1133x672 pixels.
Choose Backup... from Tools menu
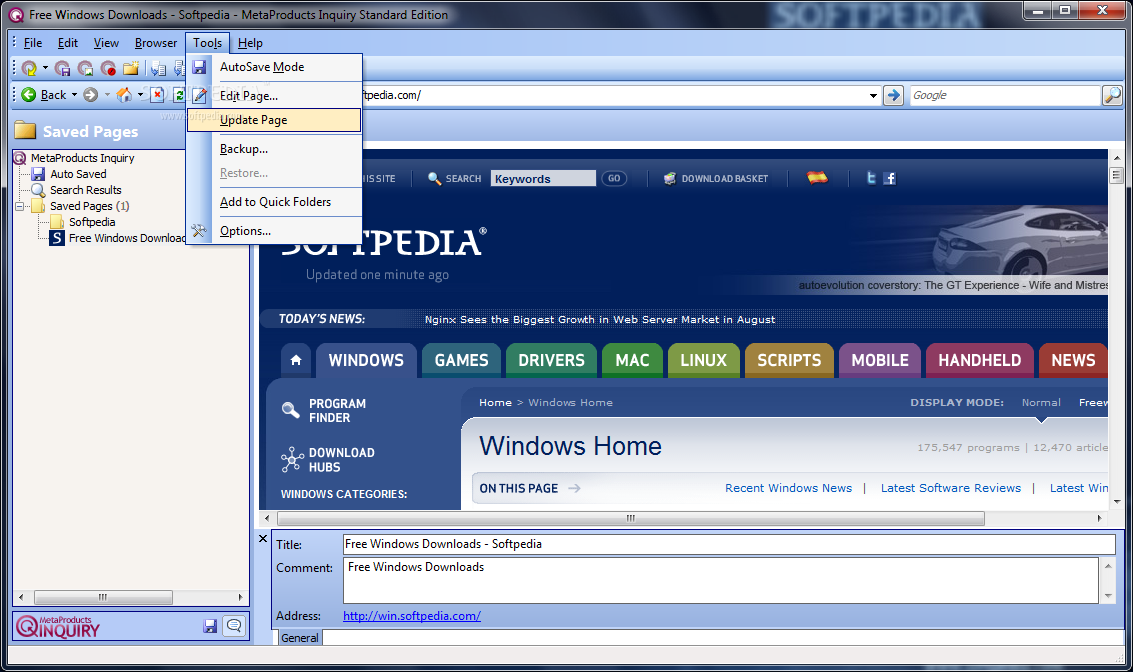tap(274, 149)
